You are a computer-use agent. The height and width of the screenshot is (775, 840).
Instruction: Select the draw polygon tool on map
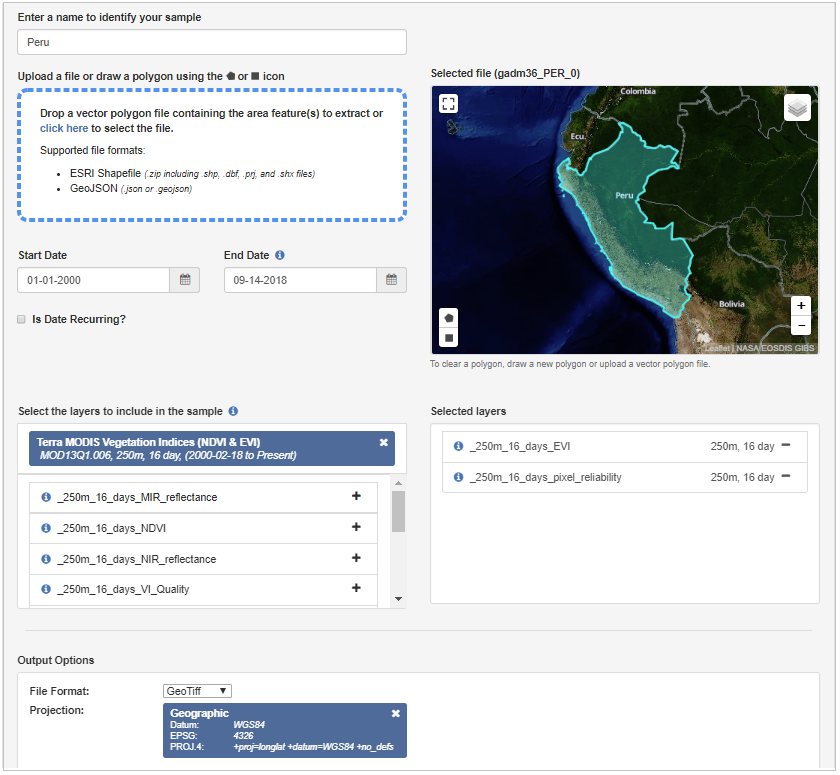point(449,318)
